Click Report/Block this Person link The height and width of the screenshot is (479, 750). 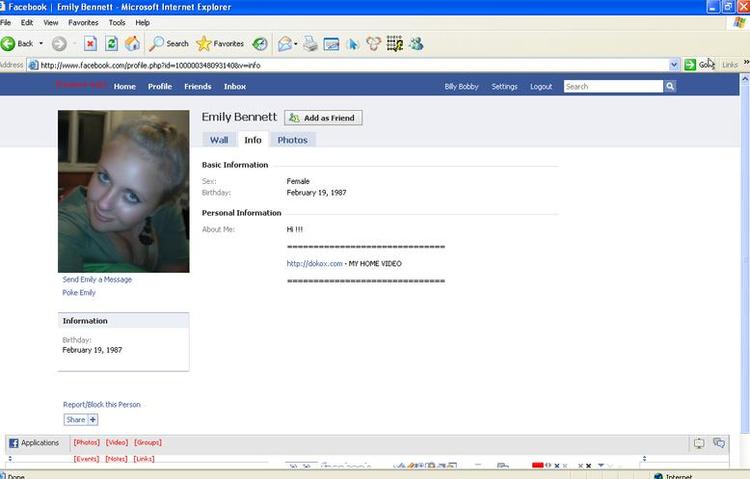pos(102,404)
